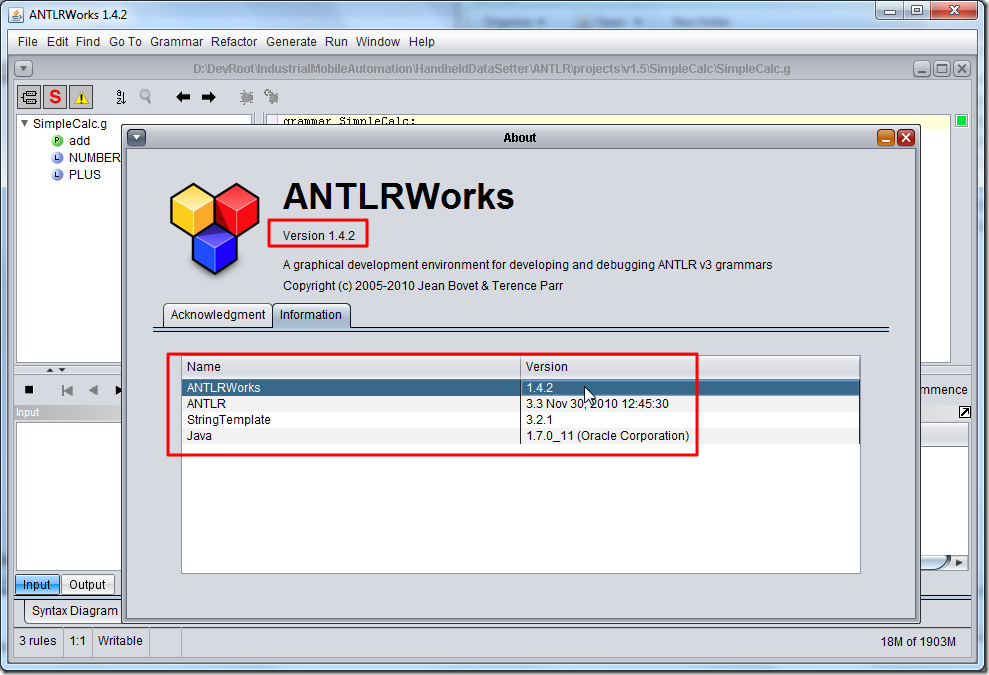989x675 pixels.
Task: Click the stop playback square button
Action: (x=29, y=390)
